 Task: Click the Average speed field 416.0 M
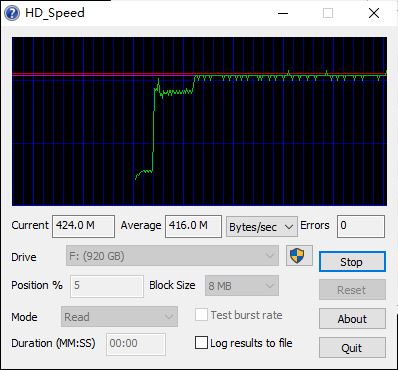193,226
